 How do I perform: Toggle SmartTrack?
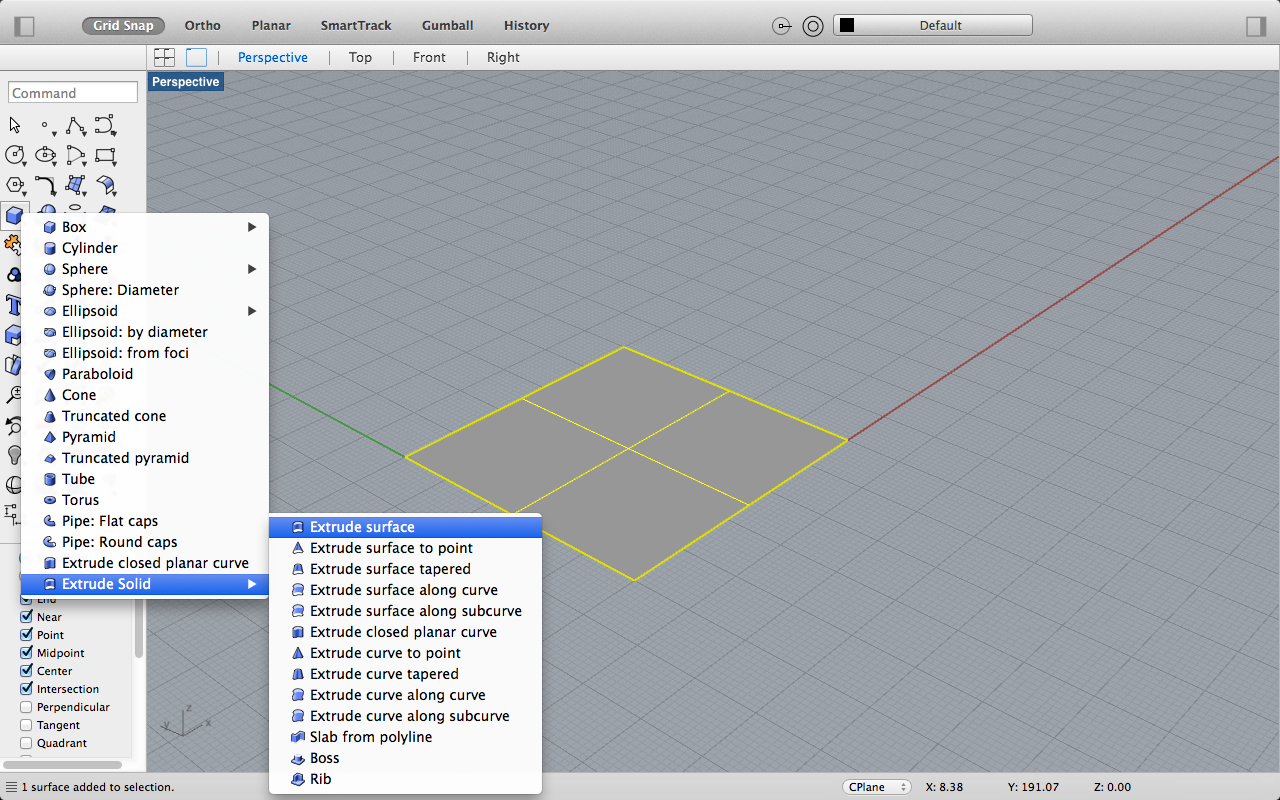(356, 26)
